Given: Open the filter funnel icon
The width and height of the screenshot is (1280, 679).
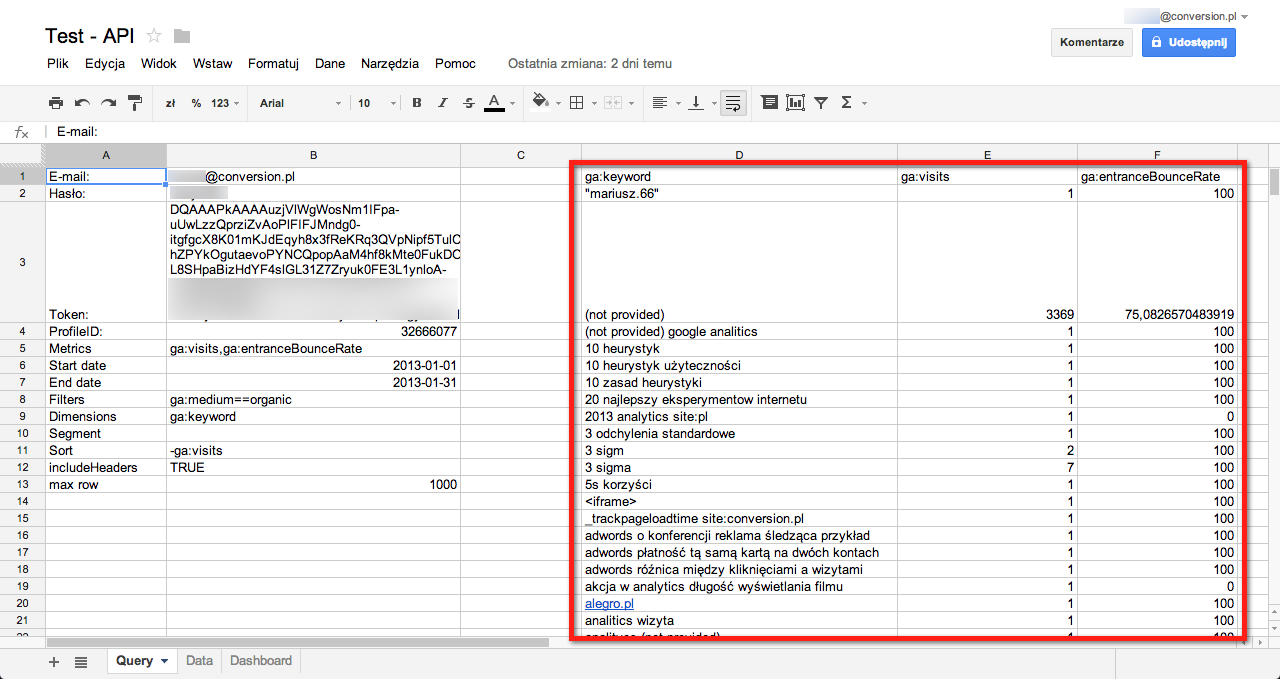Looking at the screenshot, I should coord(821,103).
